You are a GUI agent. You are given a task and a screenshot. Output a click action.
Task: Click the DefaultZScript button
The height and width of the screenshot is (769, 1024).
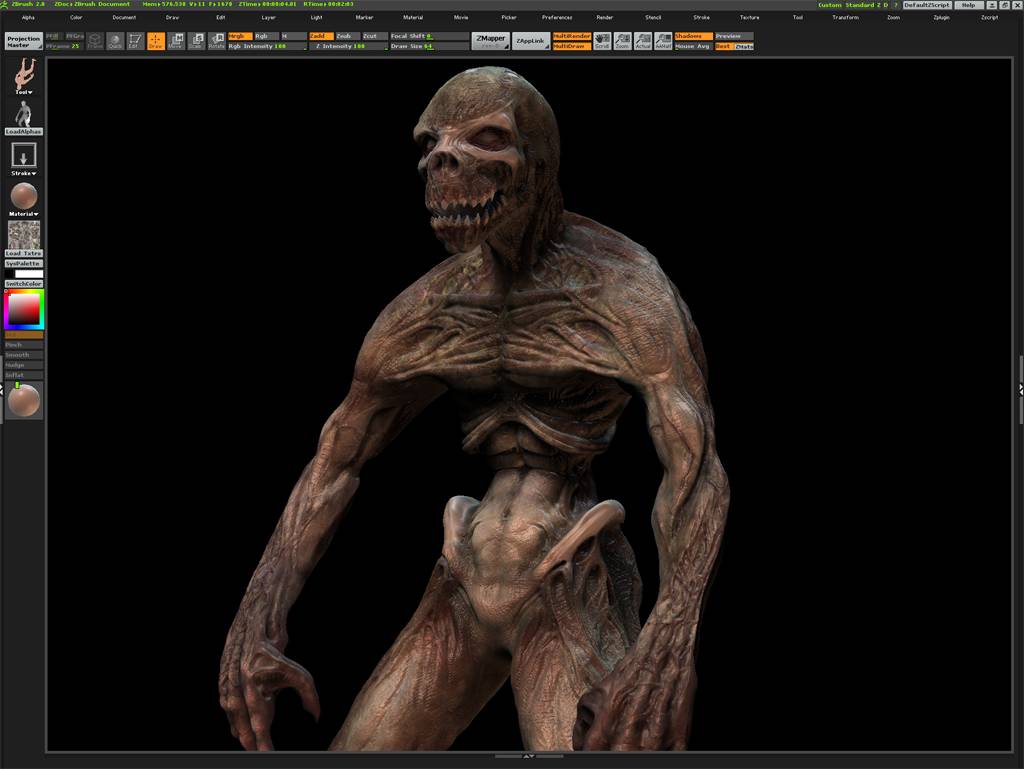coord(927,5)
